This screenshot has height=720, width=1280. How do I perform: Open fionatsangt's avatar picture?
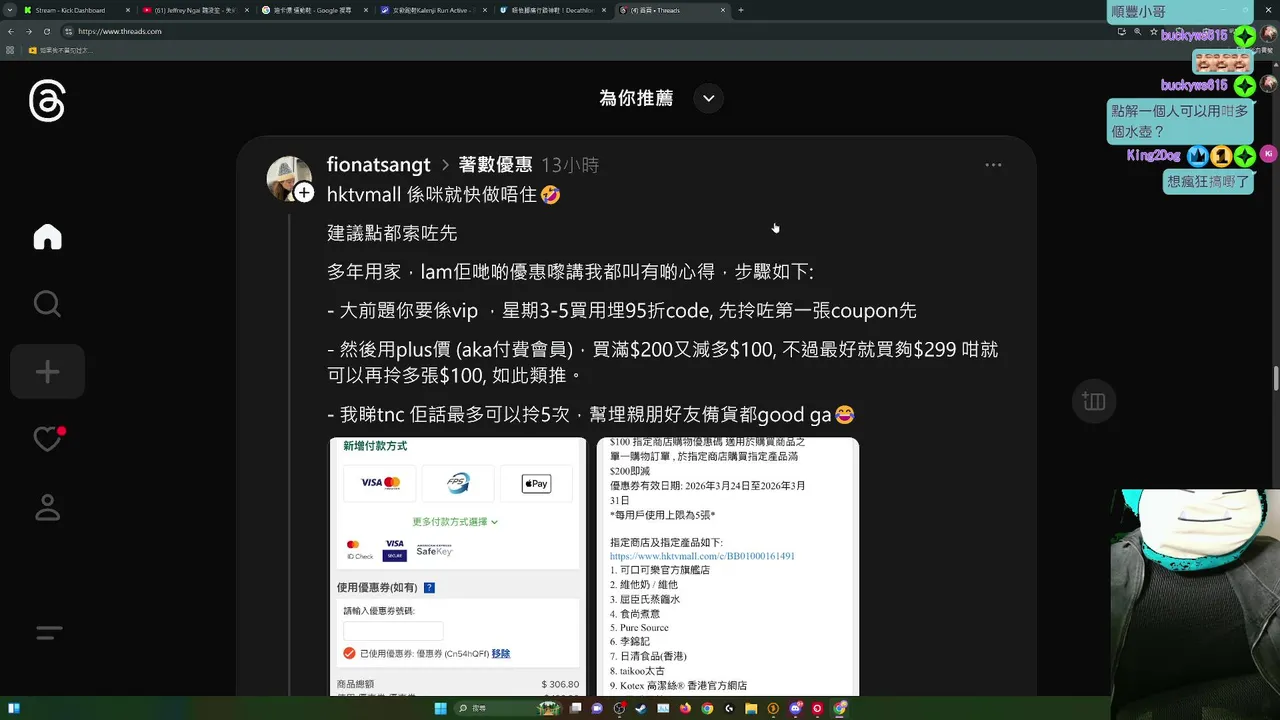(289, 178)
